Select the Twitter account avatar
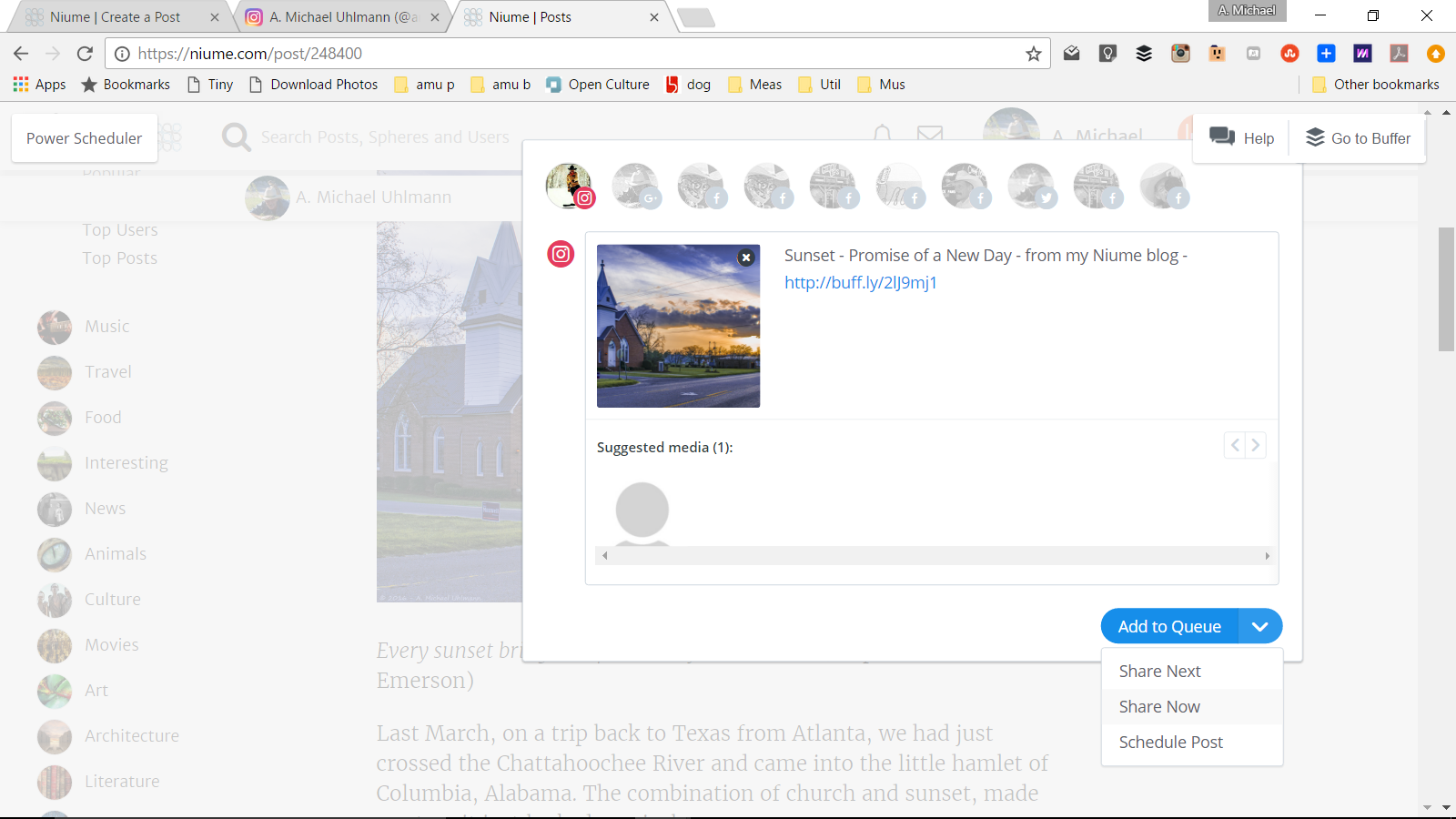The image size is (1456, 819). pyautogui.click(x=1032, y=185)
